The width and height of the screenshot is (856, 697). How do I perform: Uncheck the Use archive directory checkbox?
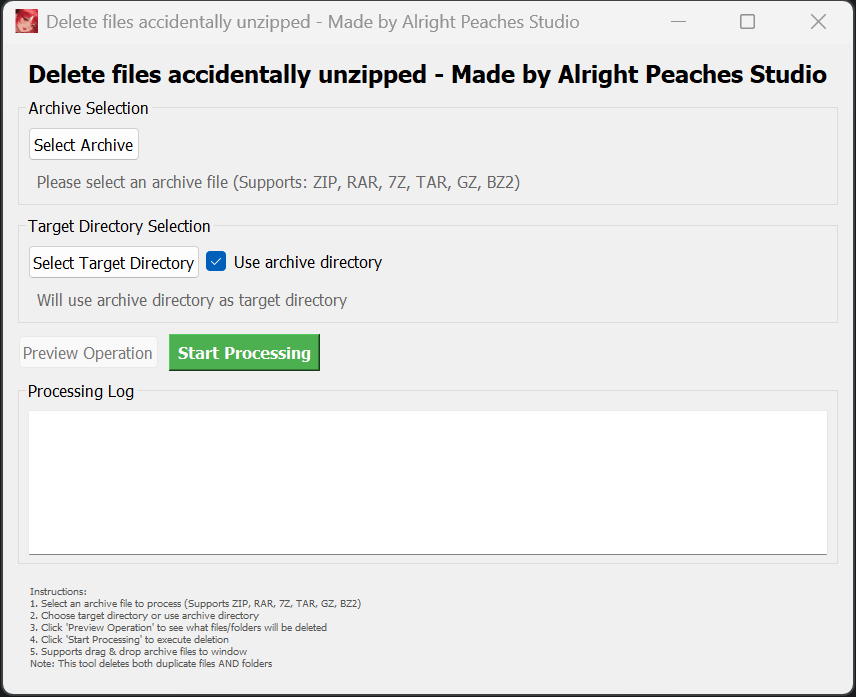pos(216,262)
